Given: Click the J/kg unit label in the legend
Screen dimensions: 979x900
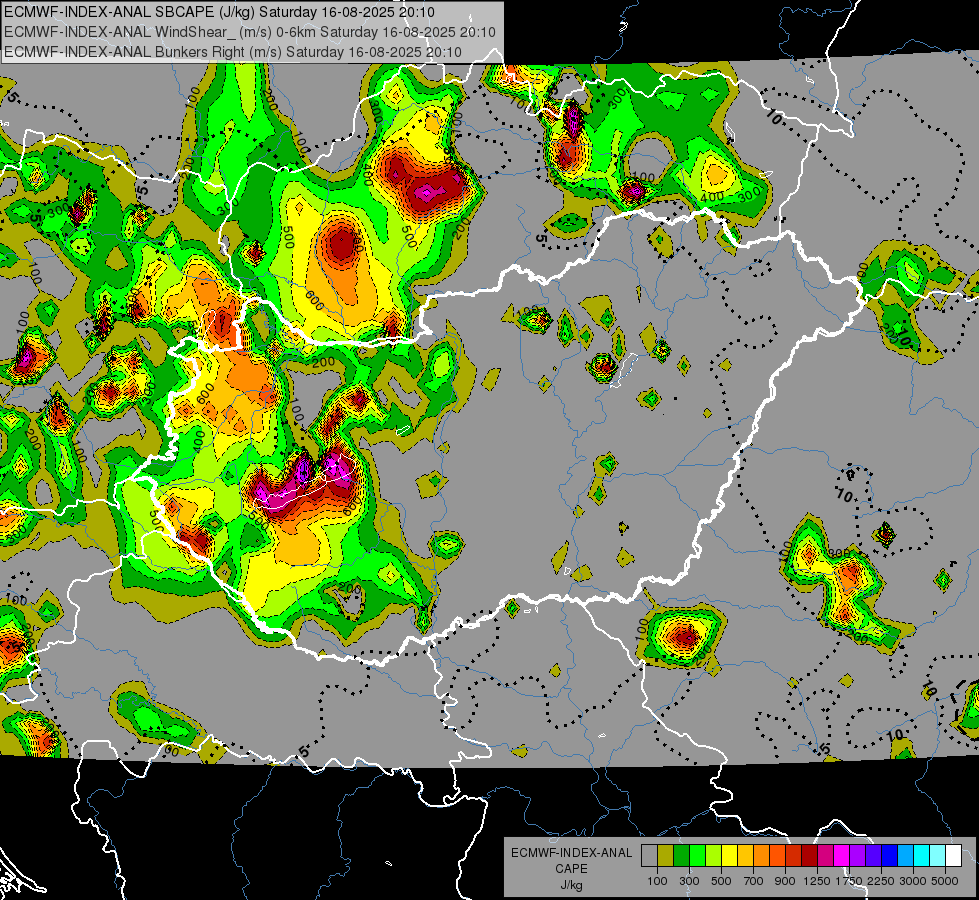Looking at the screenshot, I should point(571,885).
